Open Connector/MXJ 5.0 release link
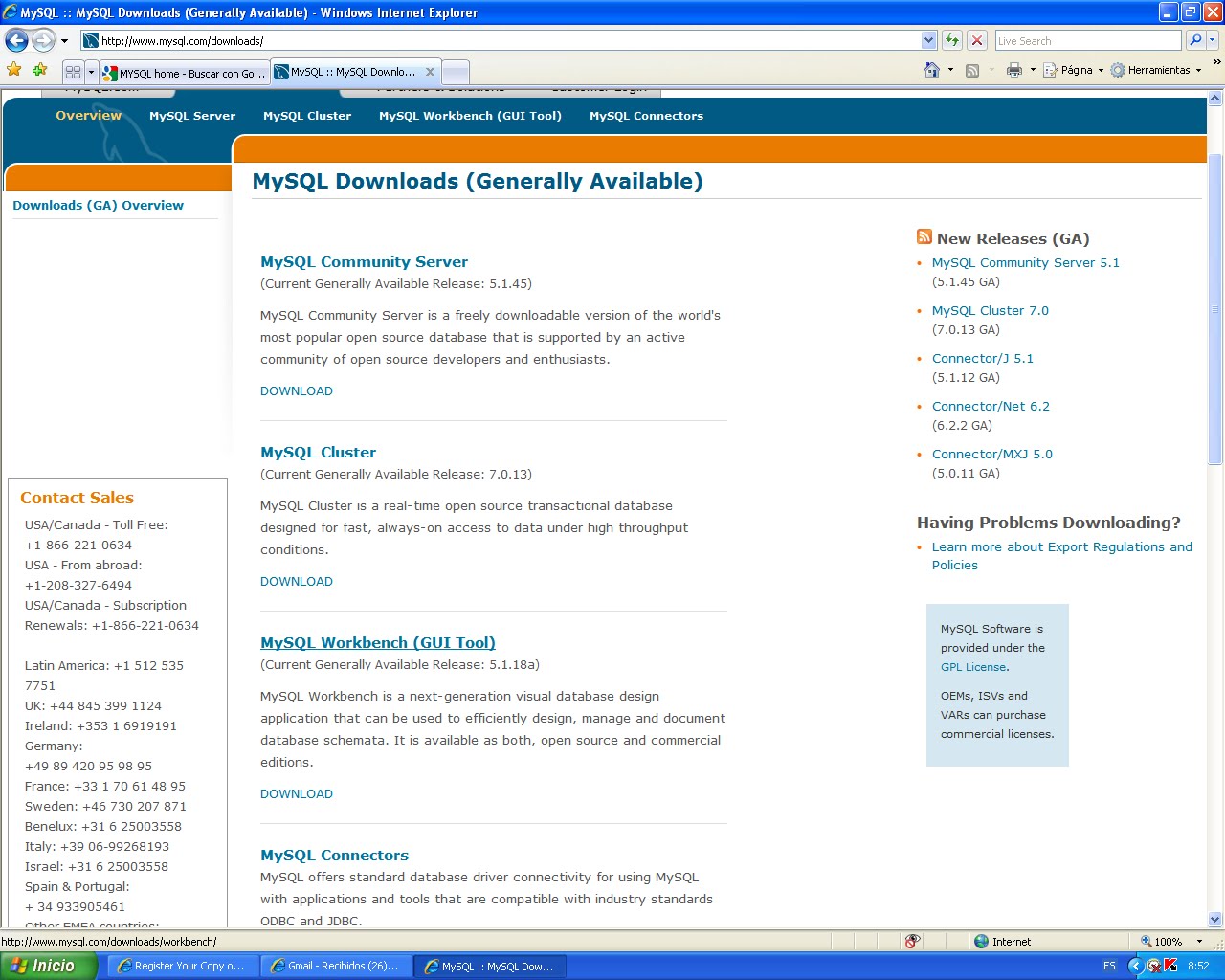Viewport: 1225px width, 980px height. click(992, 454)
